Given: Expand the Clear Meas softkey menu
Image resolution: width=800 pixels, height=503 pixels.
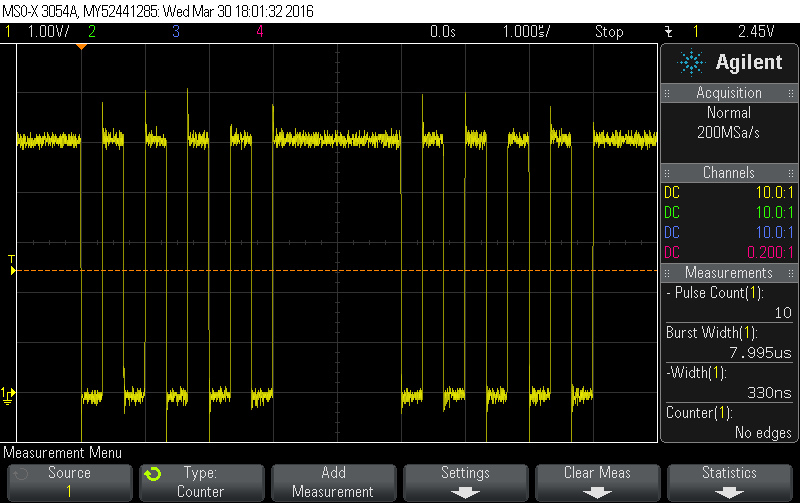Looking at the screenshot, I should point(597,492).
